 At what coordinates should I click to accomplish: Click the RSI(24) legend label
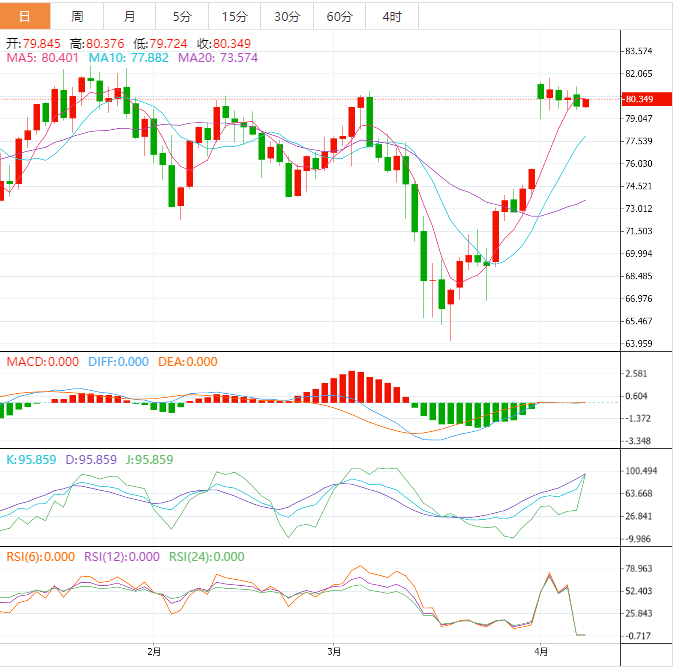(206, 557)
